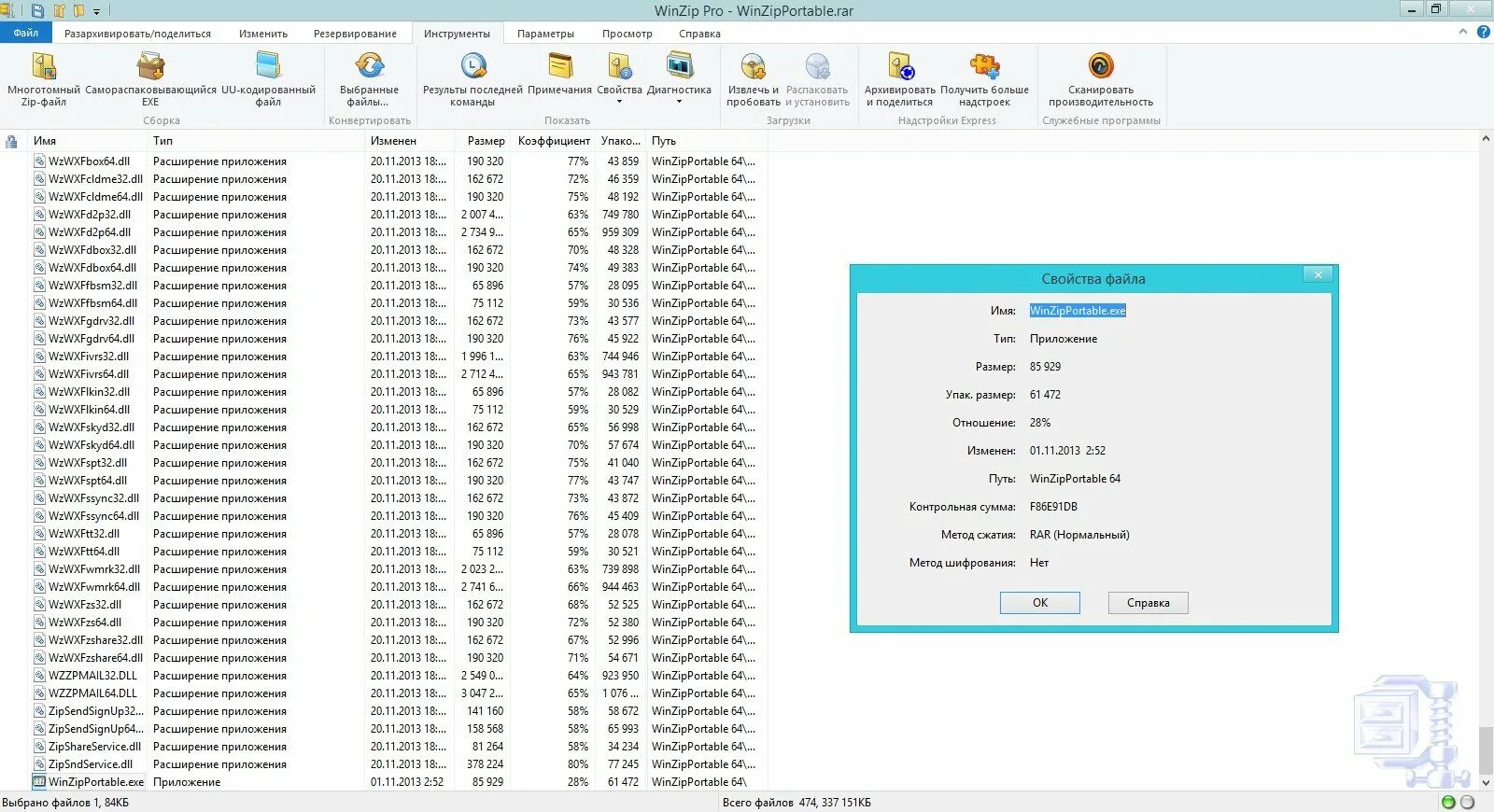
Task: Sort list by Изменен column
Action: point(409,141)
